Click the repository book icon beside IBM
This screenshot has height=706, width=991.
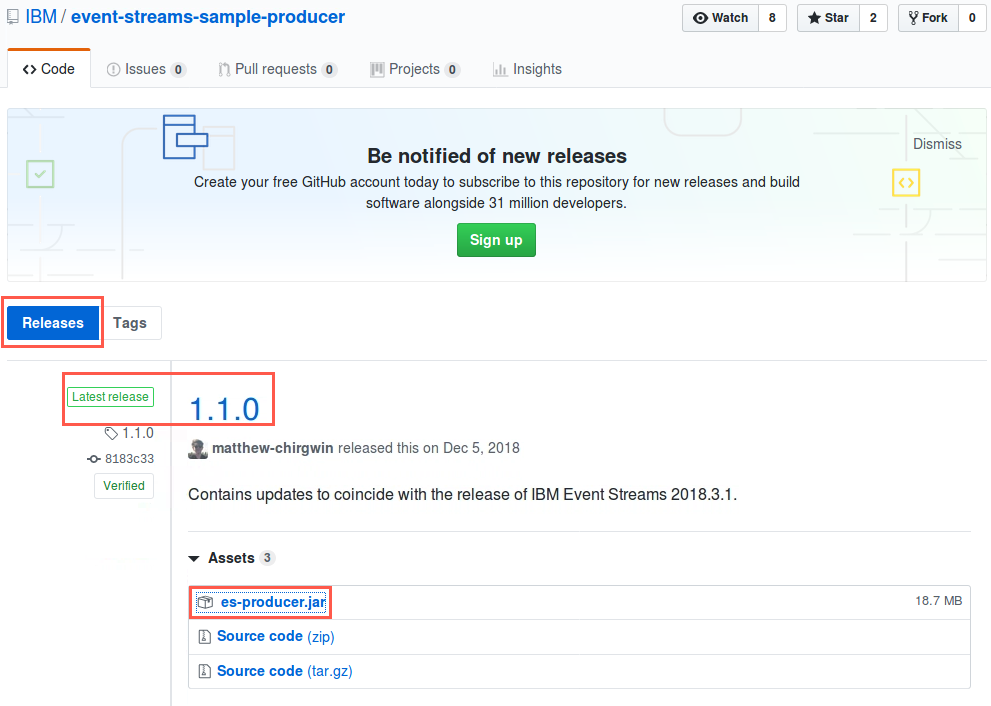click(12, 16)
